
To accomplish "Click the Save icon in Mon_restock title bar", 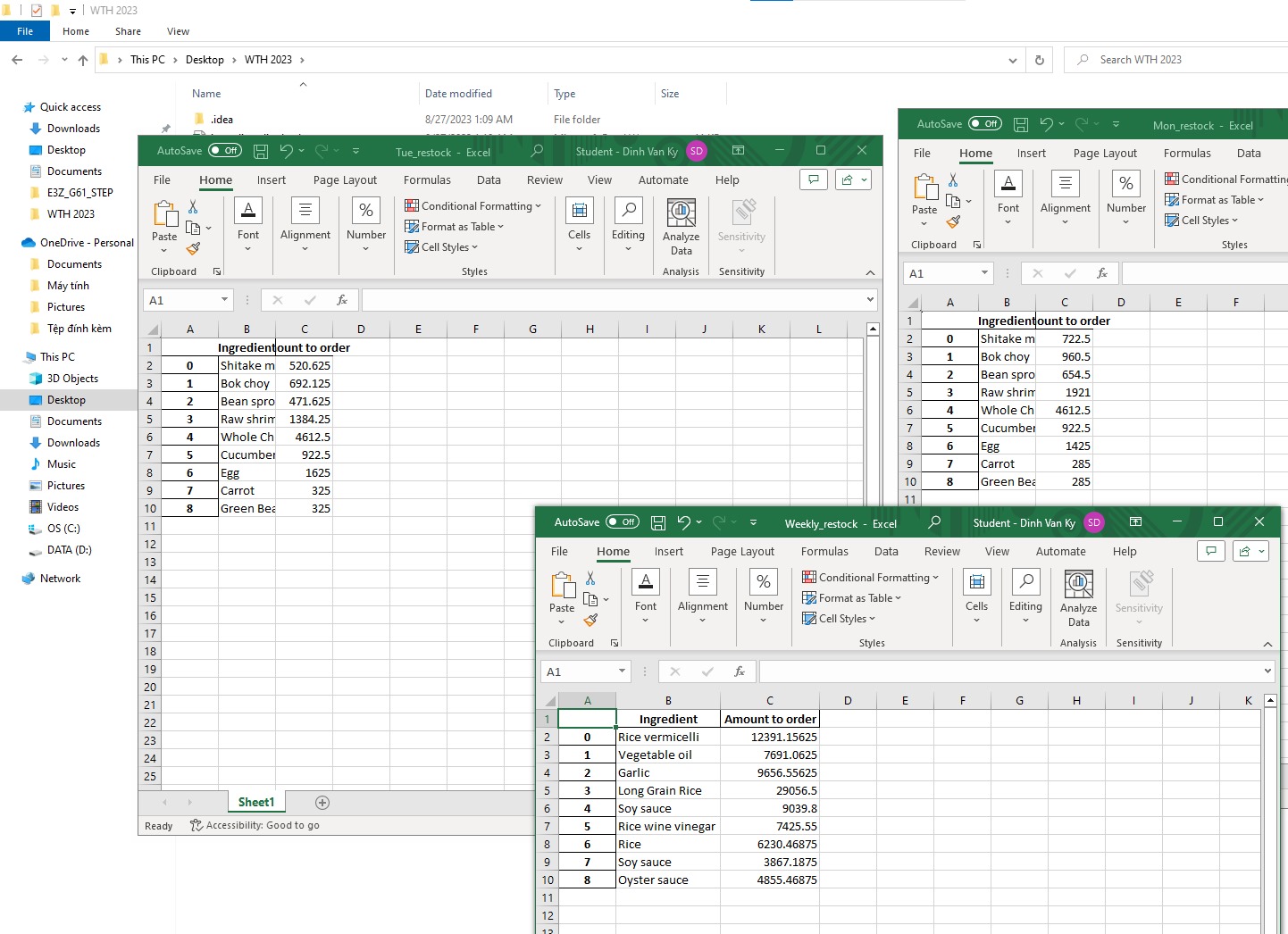I will (x=1021, y=125).
